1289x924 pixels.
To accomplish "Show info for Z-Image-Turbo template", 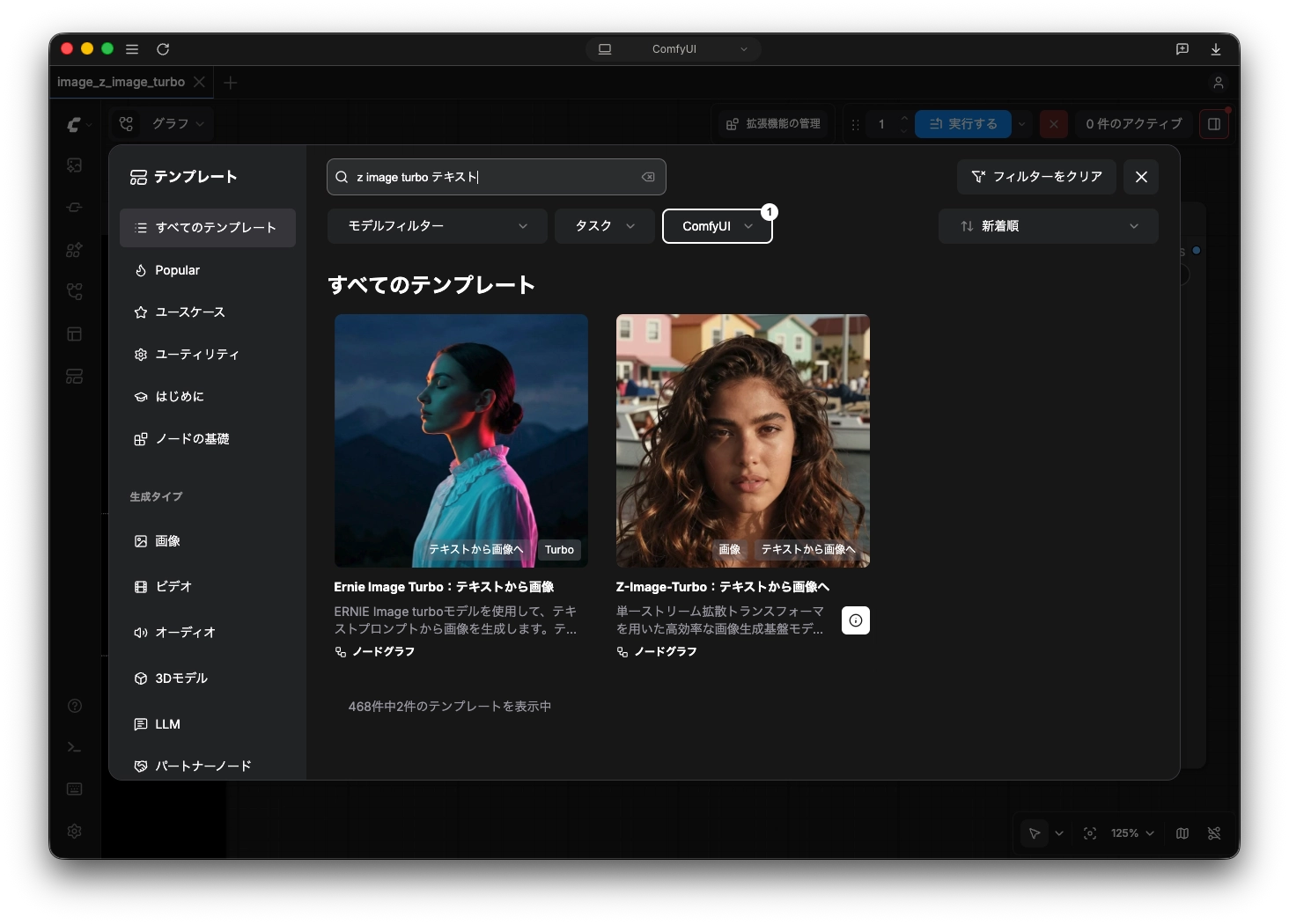I will click(x=856, y=620).
